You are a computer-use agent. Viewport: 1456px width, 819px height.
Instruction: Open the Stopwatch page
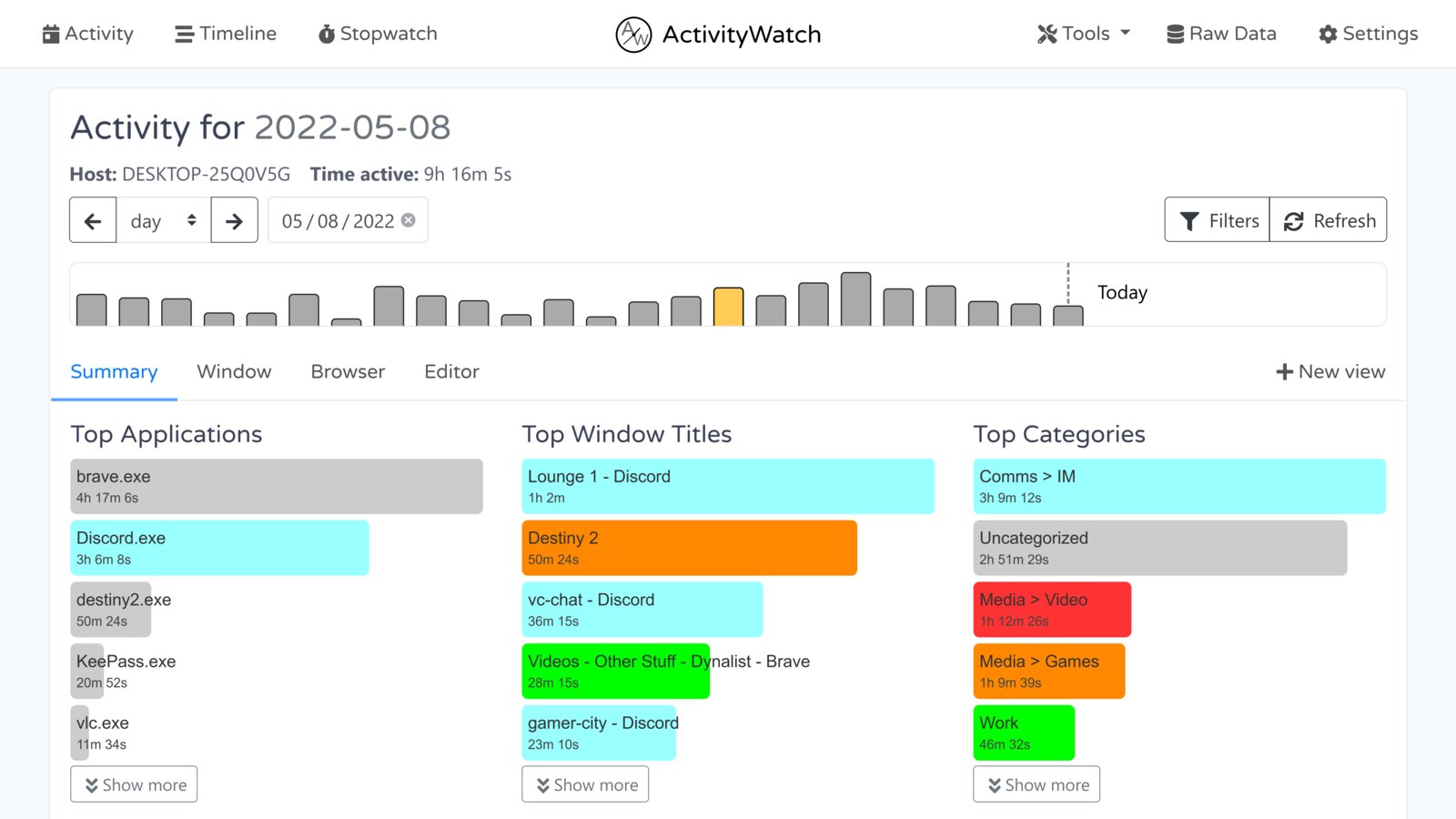point(378,34)
